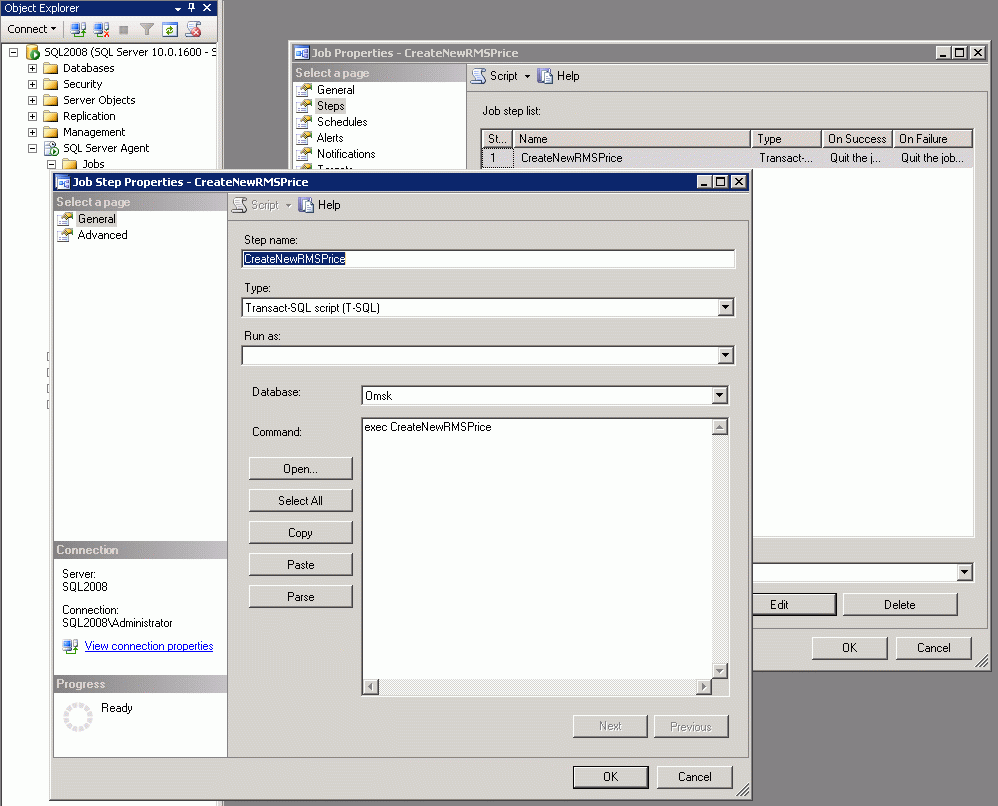Pin the Object Explorer panel with pushpin icon
The height and width of the screenshot is (806, 998).
point(191,8)
